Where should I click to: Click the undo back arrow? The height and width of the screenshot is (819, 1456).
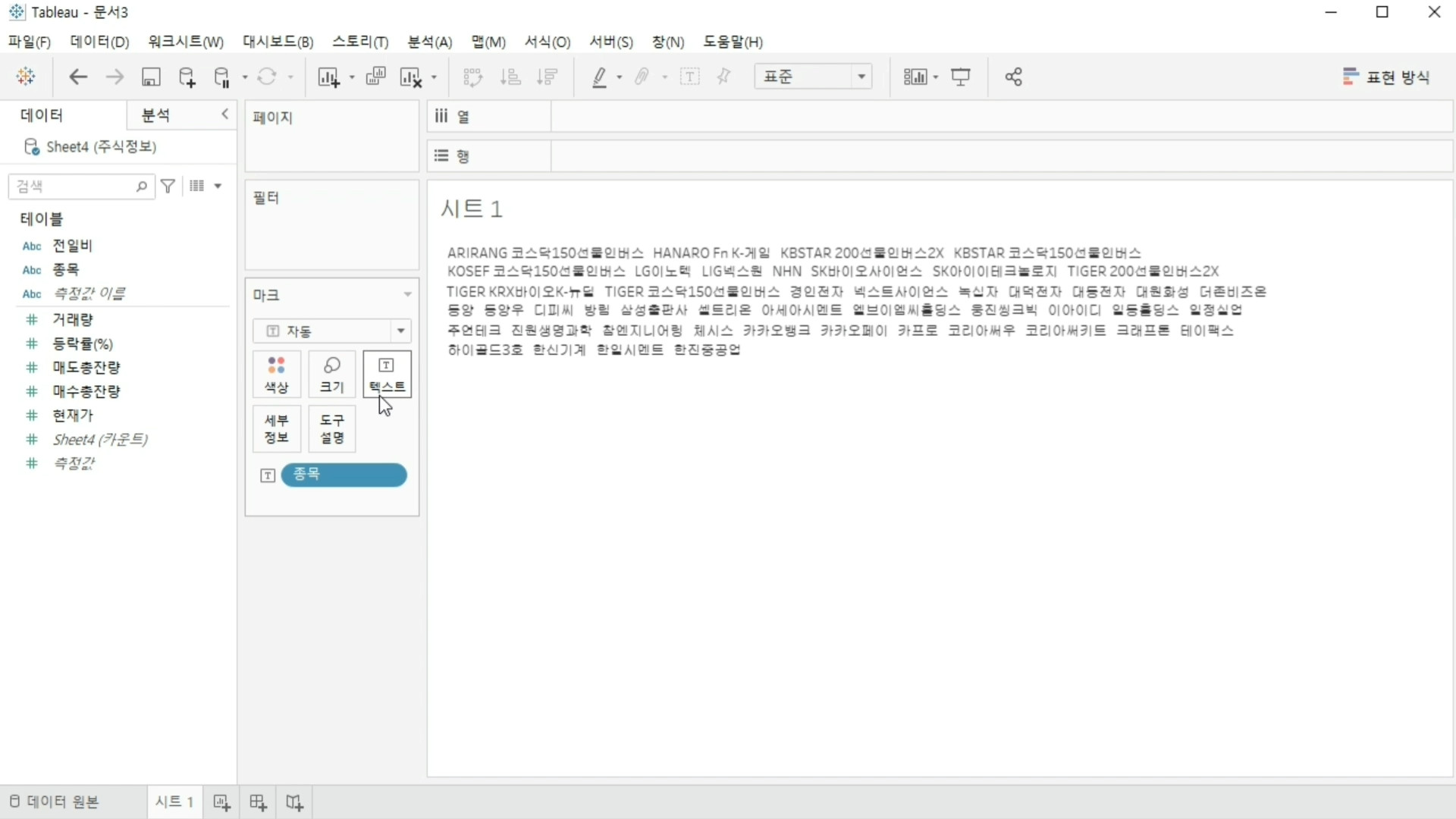tap(78, 77)
